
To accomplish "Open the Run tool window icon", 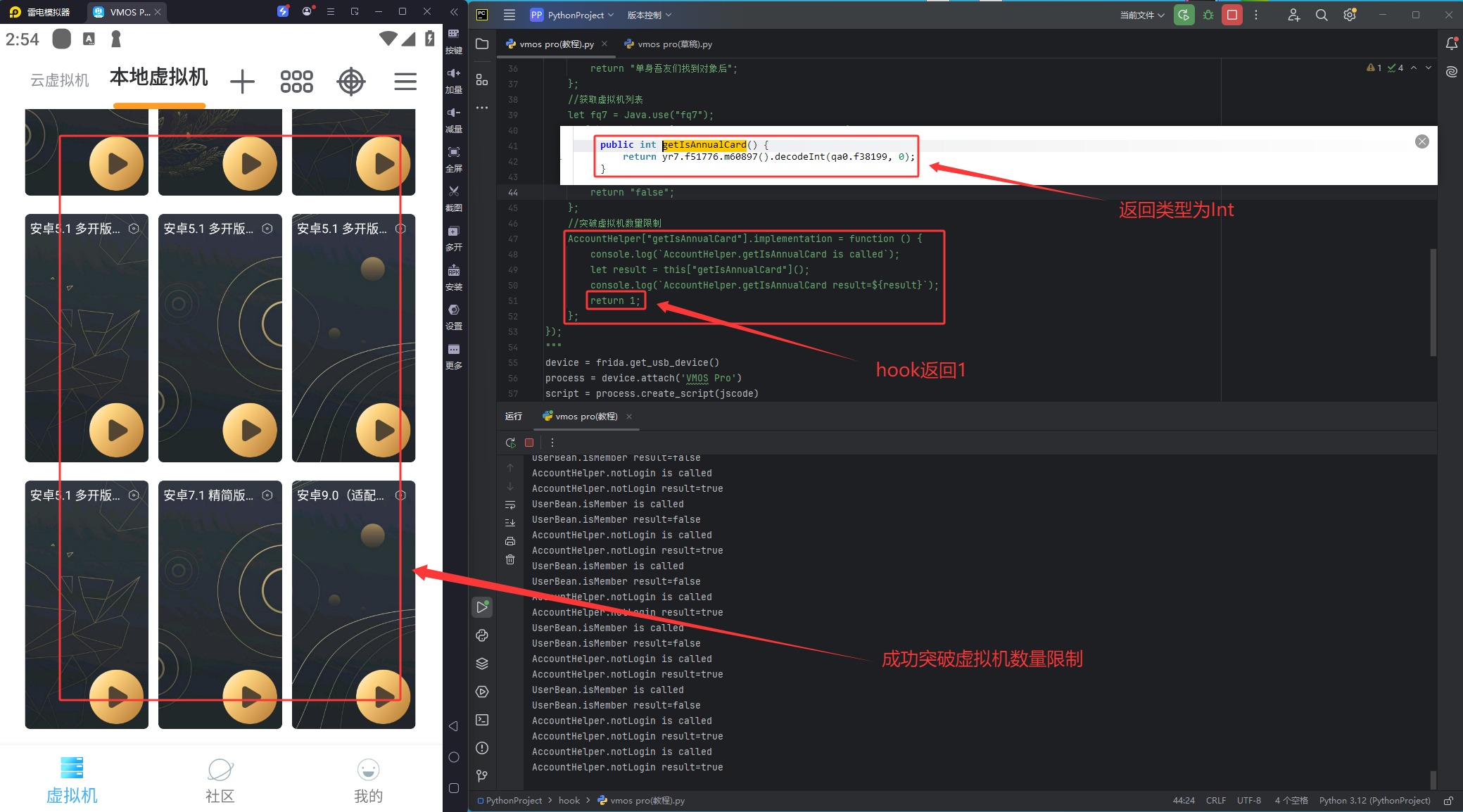I will [482, 607].
